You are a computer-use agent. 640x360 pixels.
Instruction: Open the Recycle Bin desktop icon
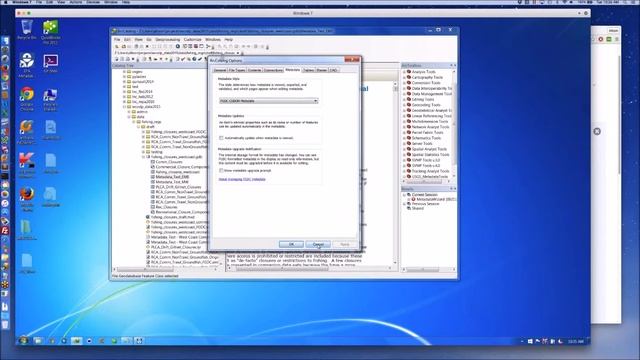27,28
